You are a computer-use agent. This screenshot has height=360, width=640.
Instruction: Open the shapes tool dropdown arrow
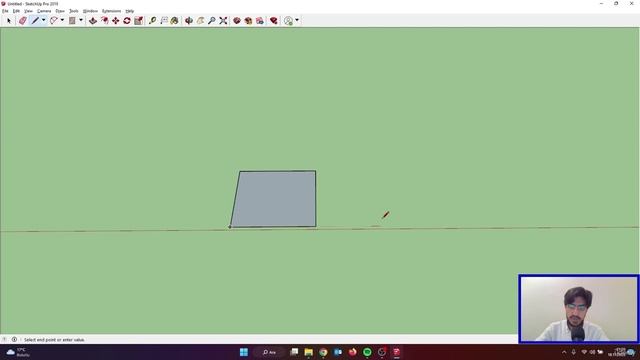(x=81, y=20)
